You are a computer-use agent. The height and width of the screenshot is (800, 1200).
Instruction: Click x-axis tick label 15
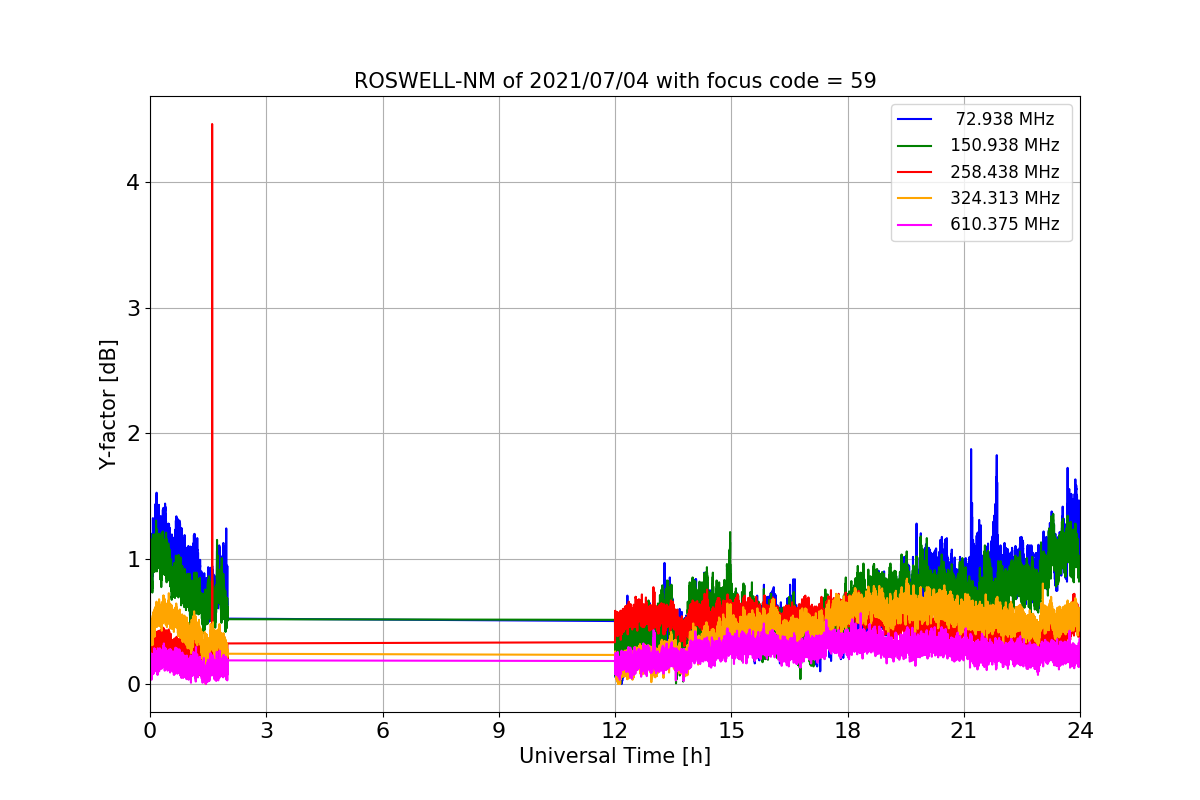731,731
